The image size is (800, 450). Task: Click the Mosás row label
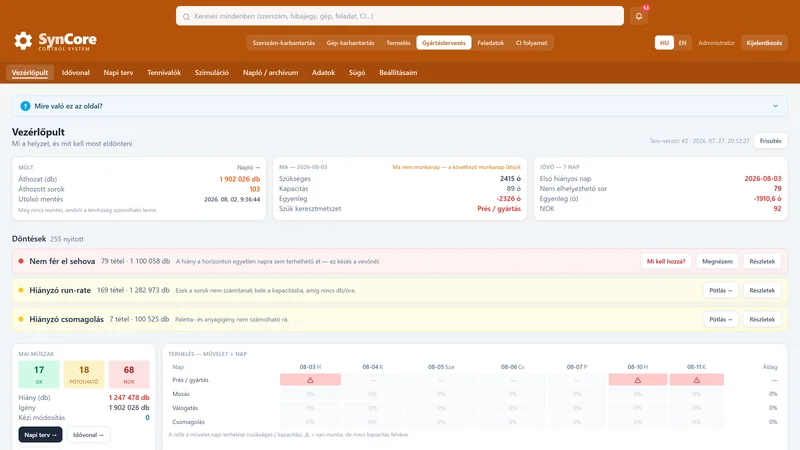click(181, 394)
